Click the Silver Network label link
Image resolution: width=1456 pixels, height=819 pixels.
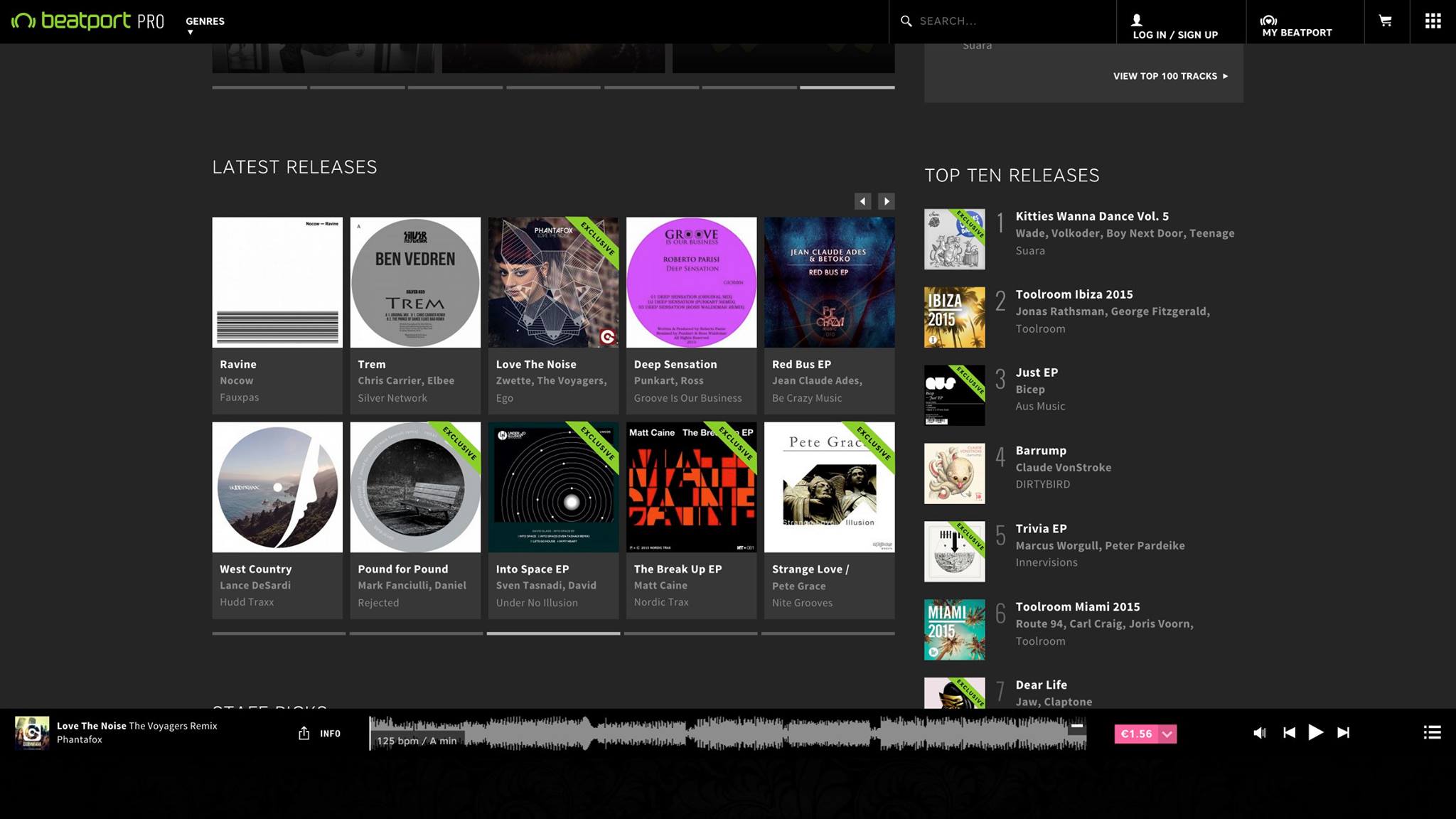(392, 397)
